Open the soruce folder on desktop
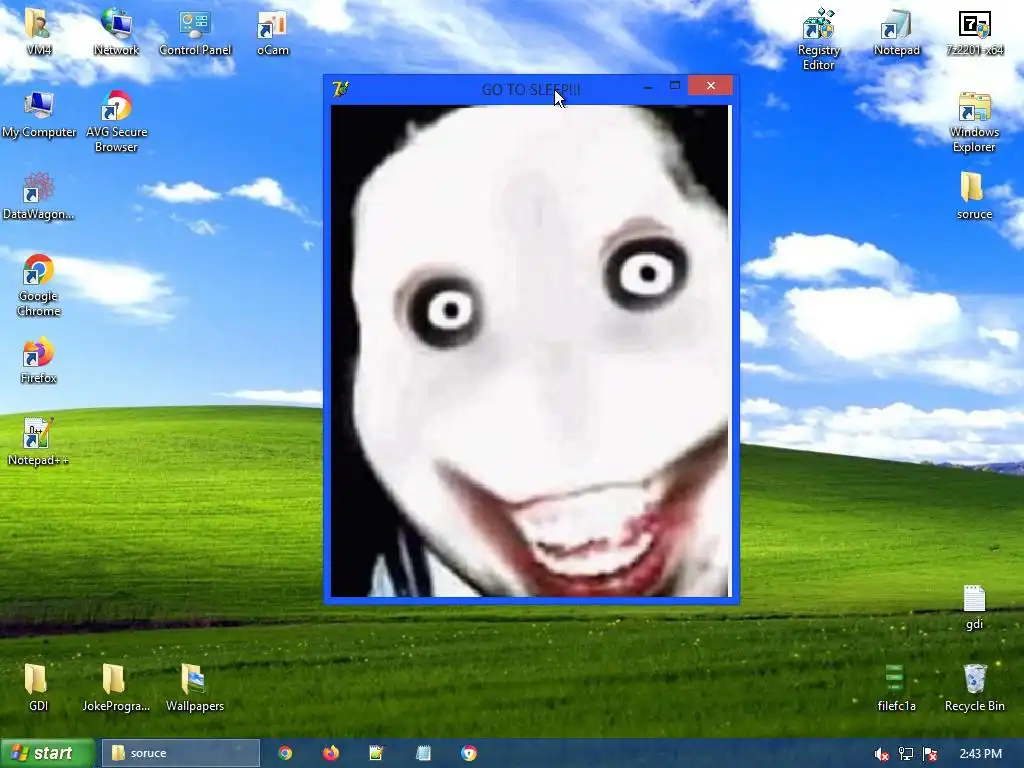1024x768 pixels. click(x=974, y=196)
